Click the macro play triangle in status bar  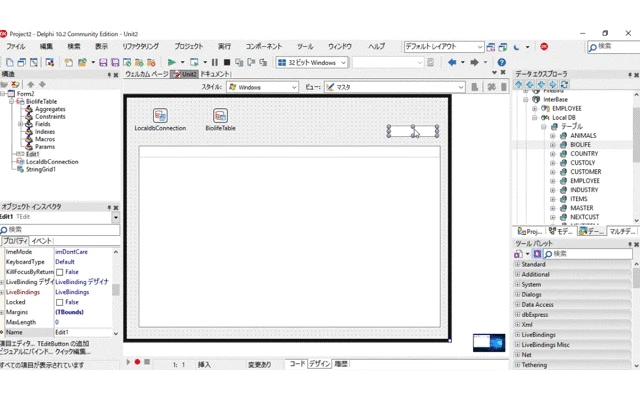tap(128, 362)
